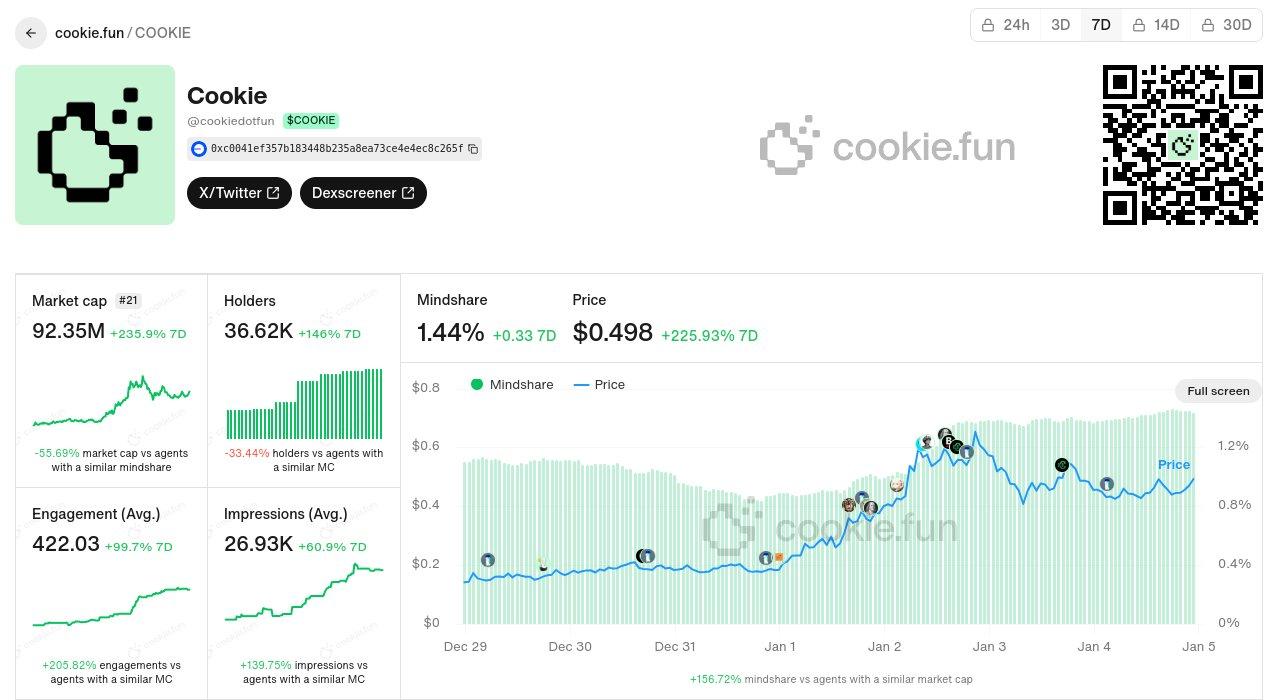This screenshot has width=1277, height=700.
Task: Click the cookie.fun logo watermark above the chart
Action: 887,146
